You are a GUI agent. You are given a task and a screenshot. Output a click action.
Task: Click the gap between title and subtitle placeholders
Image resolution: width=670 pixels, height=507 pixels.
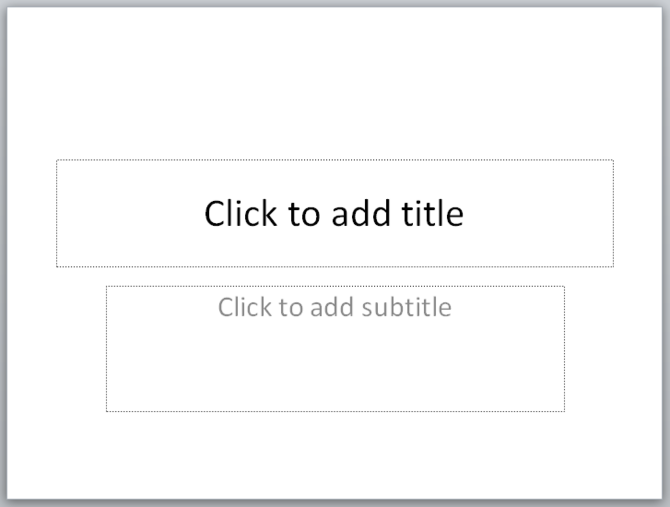click(x=334, y=277)
